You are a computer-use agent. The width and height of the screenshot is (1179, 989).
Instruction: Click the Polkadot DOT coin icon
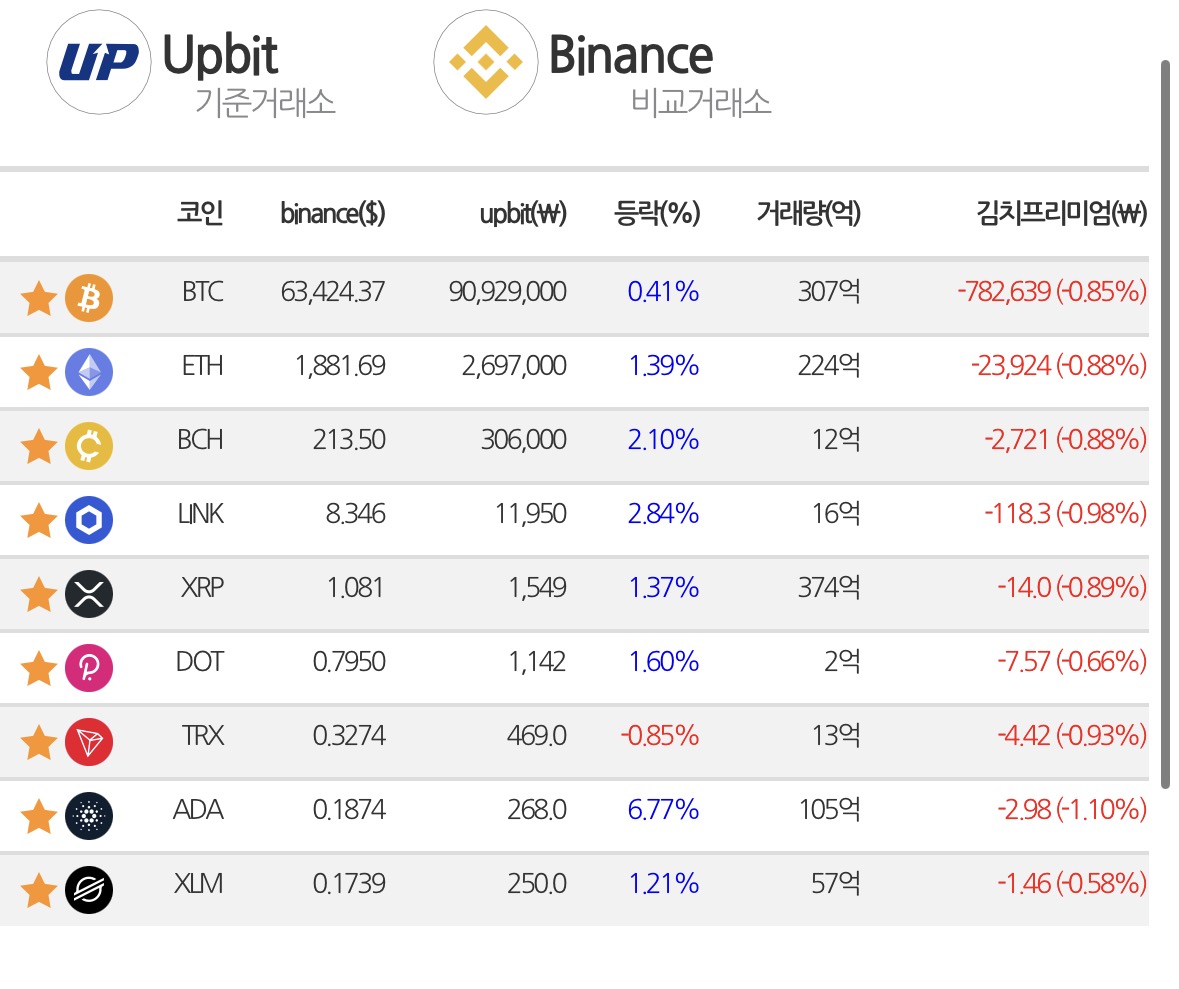pyautogui.click(x=89, y=668)
